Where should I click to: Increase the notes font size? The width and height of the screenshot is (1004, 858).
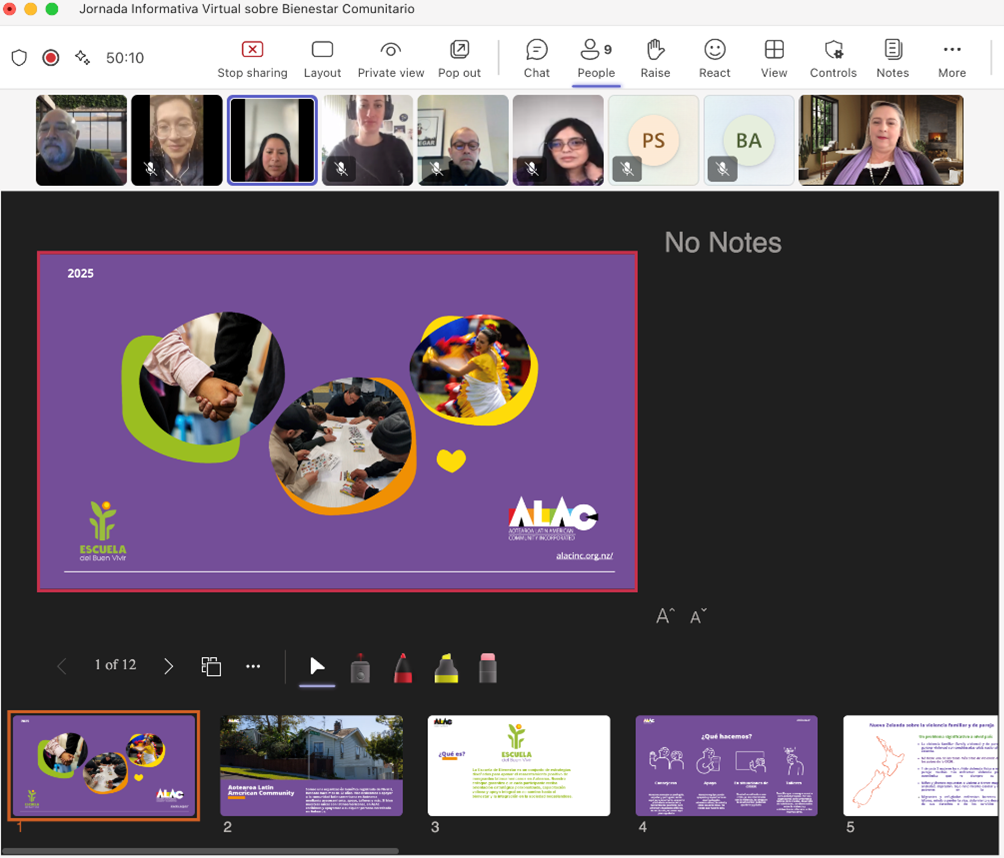665,616
